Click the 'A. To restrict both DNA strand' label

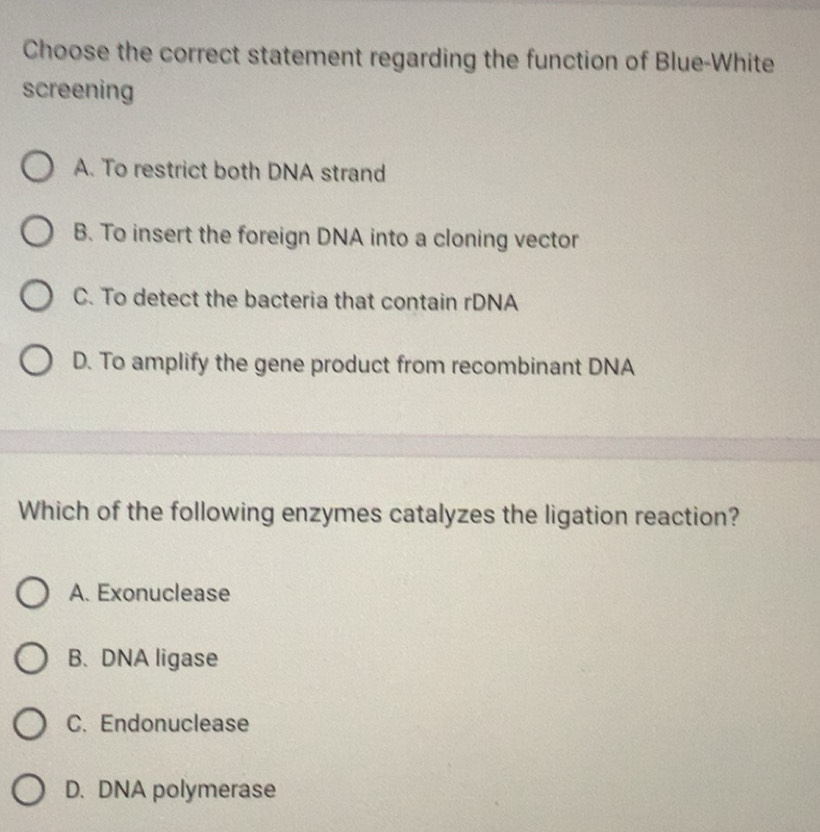coord(229,171)
